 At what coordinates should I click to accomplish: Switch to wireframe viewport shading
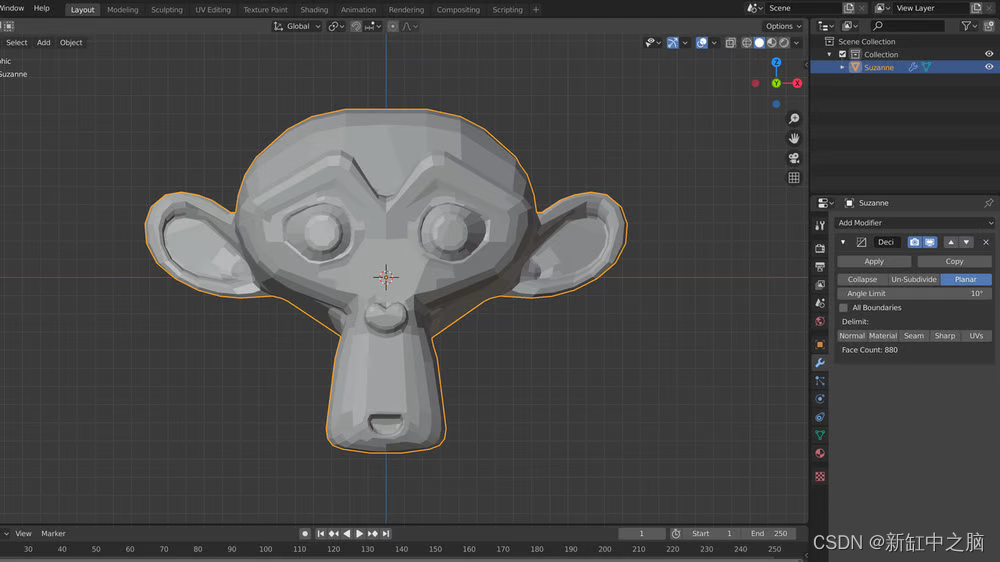[x=747, y=43]
